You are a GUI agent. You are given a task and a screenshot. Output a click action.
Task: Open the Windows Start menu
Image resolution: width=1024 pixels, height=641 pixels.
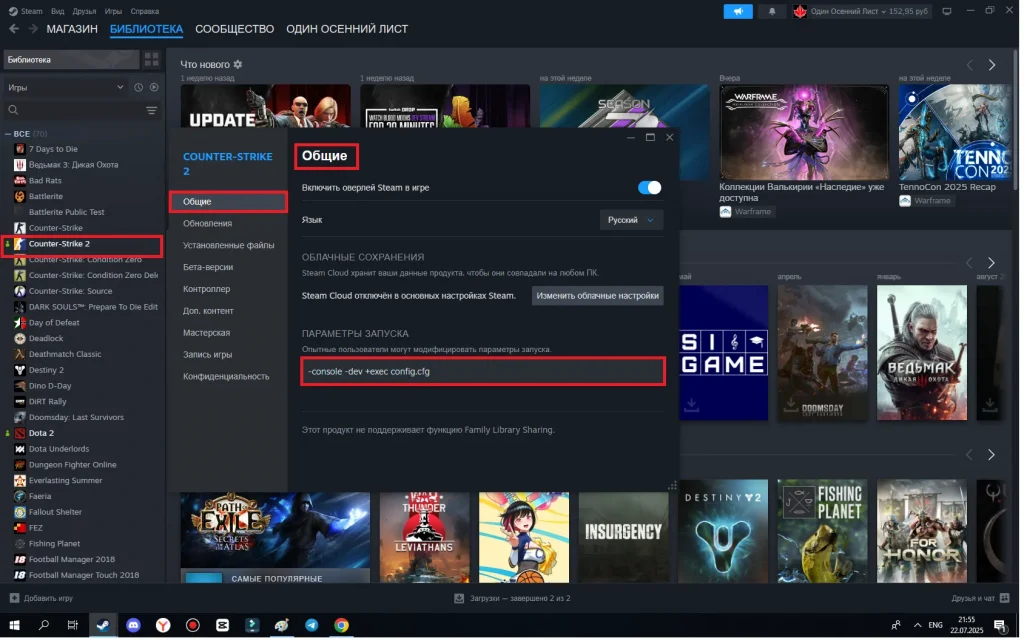(14, 625)
